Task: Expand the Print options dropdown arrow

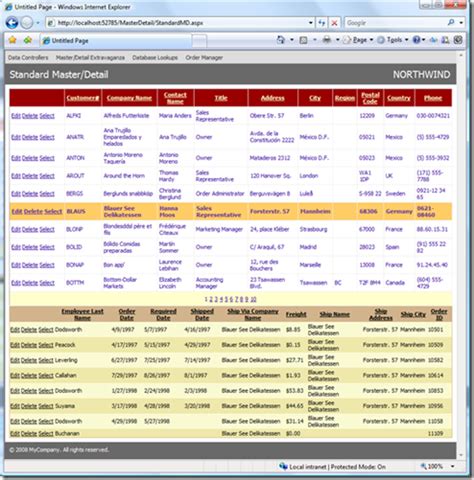Action: tap(337, 40)
